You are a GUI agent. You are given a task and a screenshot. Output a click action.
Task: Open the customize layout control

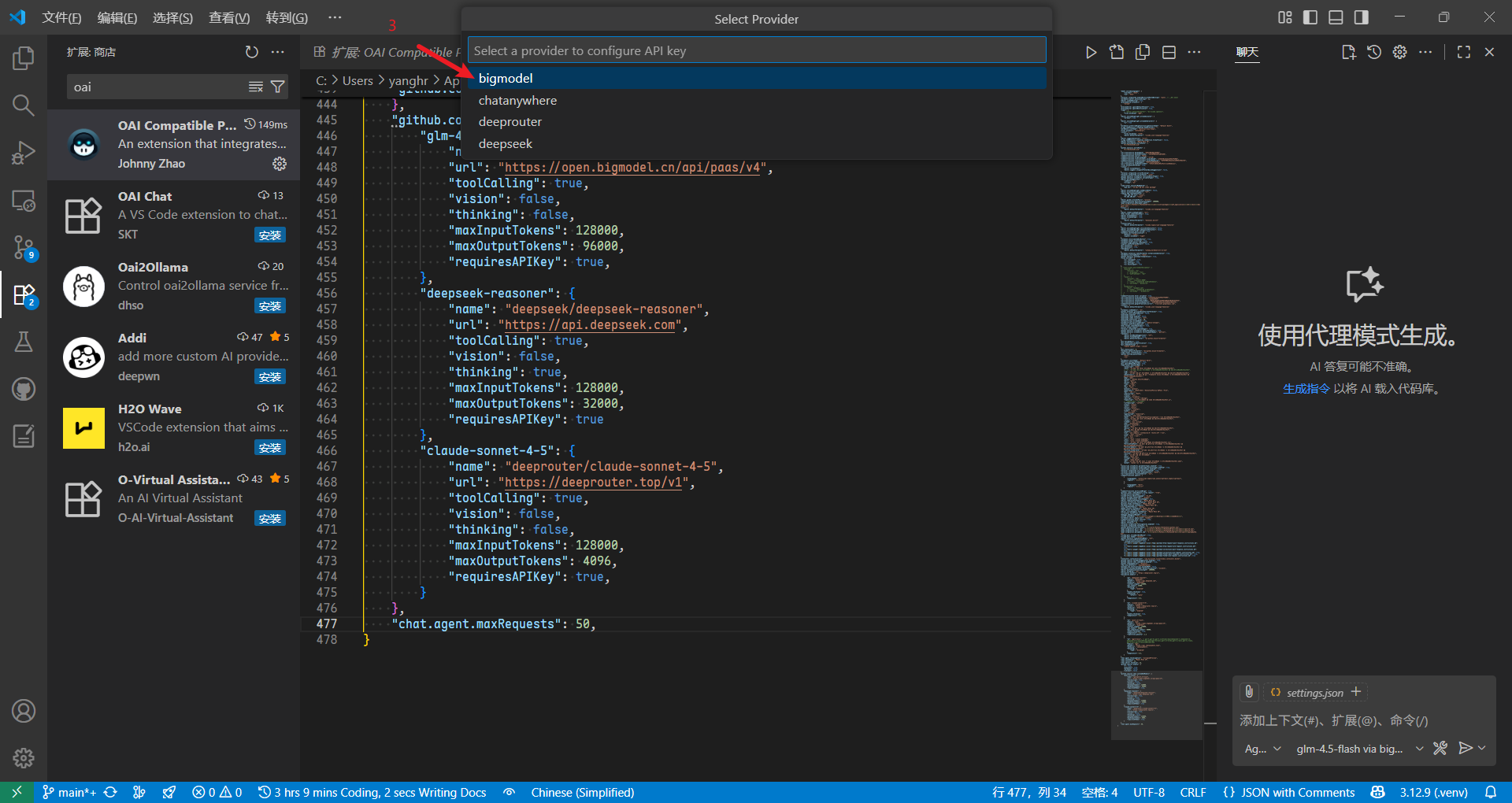click(x=1285, y=17)
